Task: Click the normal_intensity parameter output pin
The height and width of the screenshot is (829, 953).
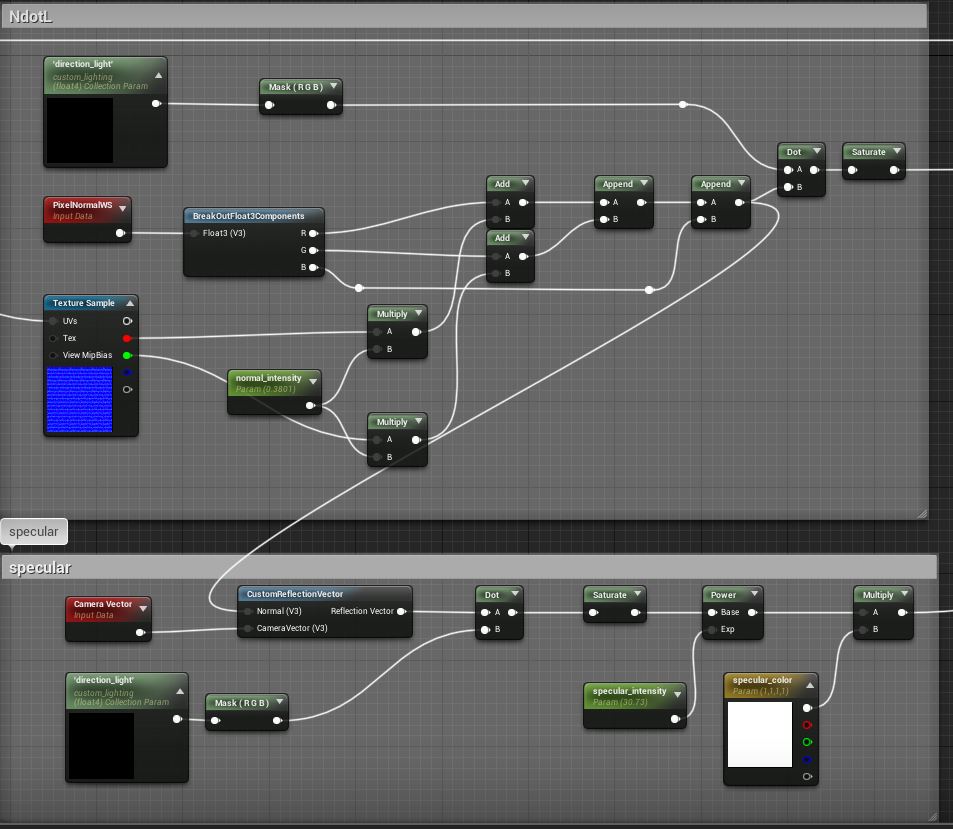Action: [311, 406]
